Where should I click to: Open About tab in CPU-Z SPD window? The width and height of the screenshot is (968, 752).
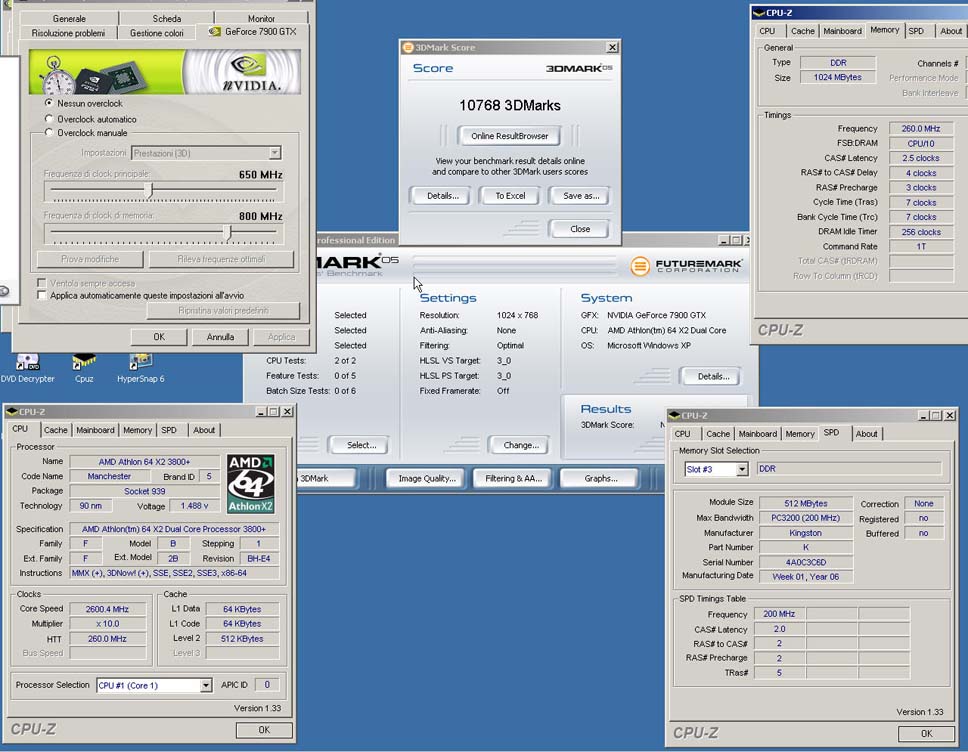866,433
